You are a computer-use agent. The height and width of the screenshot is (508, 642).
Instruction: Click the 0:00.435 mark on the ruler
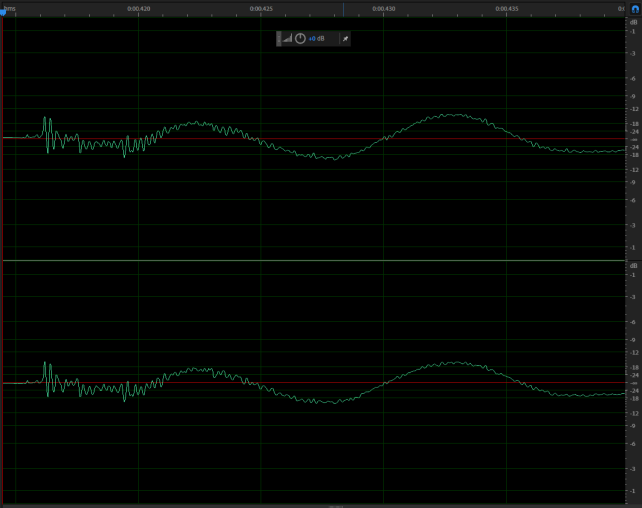507,8
